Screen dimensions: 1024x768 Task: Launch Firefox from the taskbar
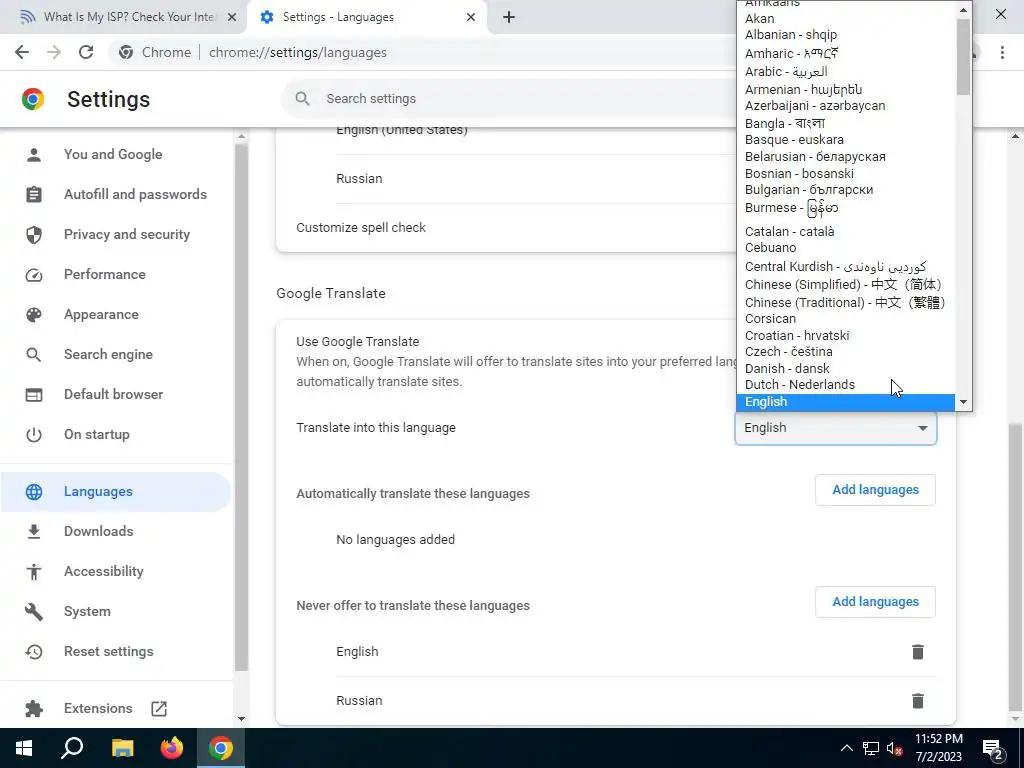(x=172, y=748)
